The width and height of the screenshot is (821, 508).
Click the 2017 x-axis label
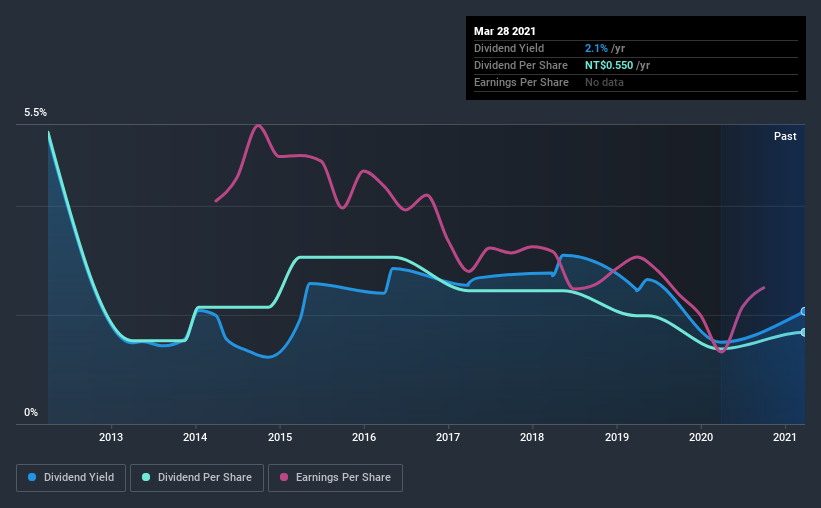448,437
